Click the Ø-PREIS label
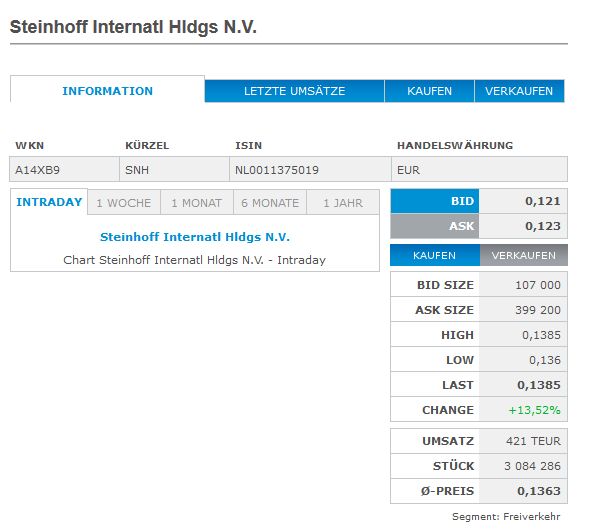 [x=447, y=491]
